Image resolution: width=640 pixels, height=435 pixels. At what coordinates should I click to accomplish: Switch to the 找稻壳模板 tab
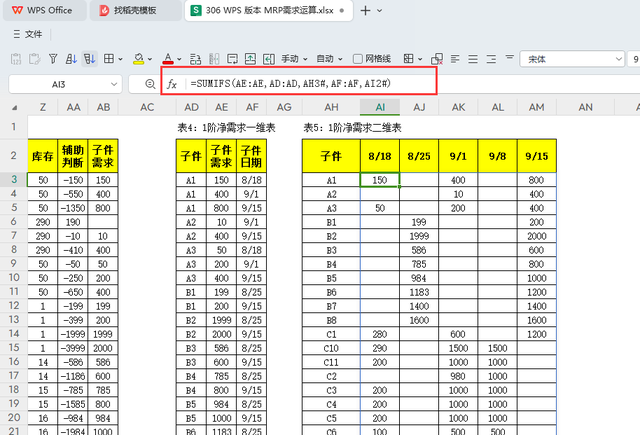tap(135, 10)
